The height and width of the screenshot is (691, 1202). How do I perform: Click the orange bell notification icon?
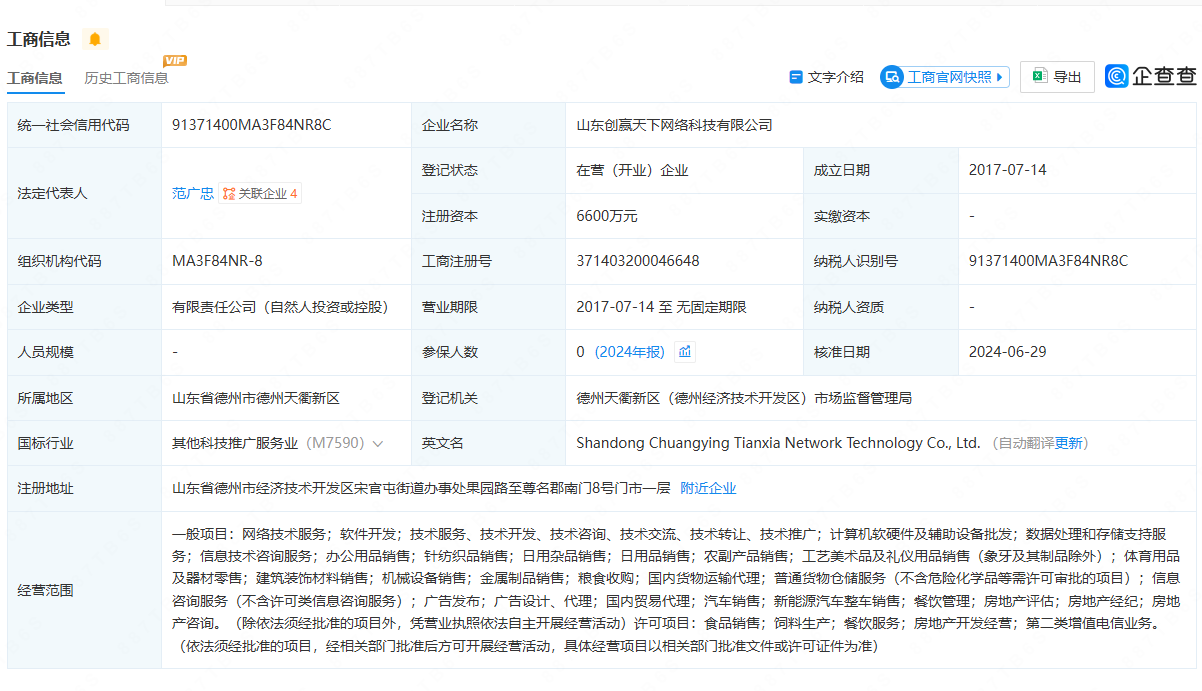pyautogui.click(x=95, y=39)
